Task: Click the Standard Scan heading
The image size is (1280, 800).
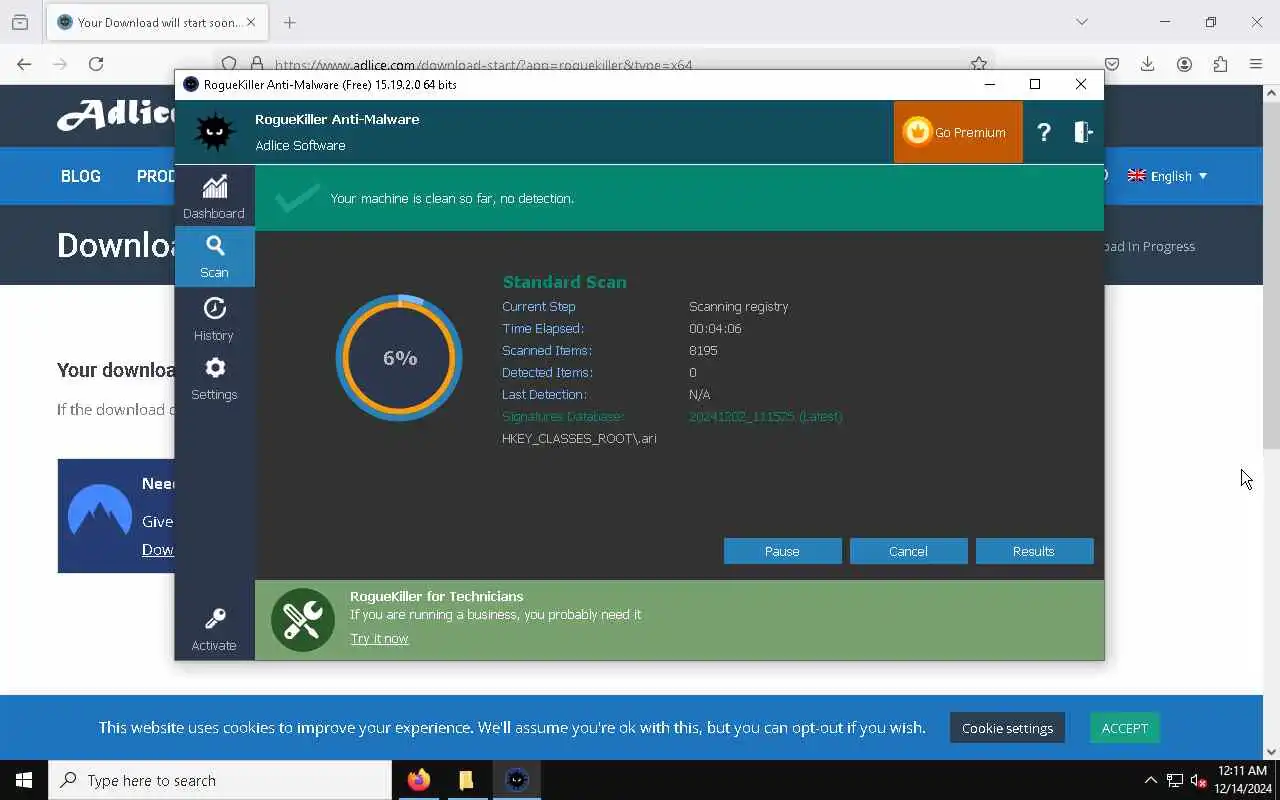Action: coord(564,282)
